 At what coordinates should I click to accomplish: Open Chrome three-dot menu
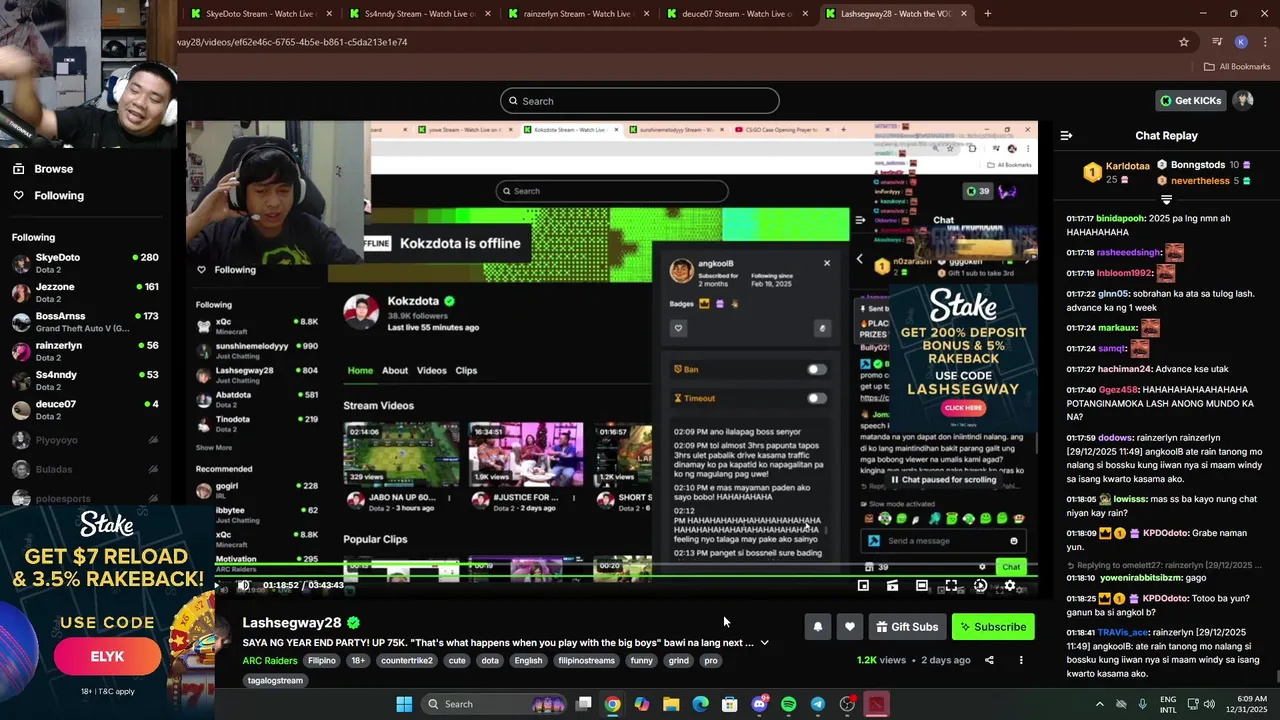pyautogui.click(x=1264, y=42)
